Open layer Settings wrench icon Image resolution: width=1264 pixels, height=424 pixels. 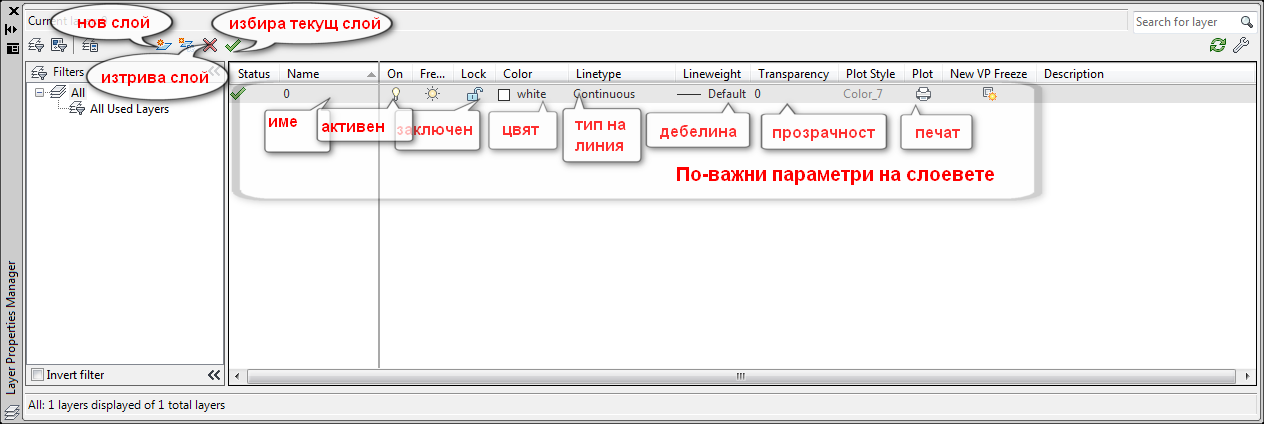tap(1241, 45)
